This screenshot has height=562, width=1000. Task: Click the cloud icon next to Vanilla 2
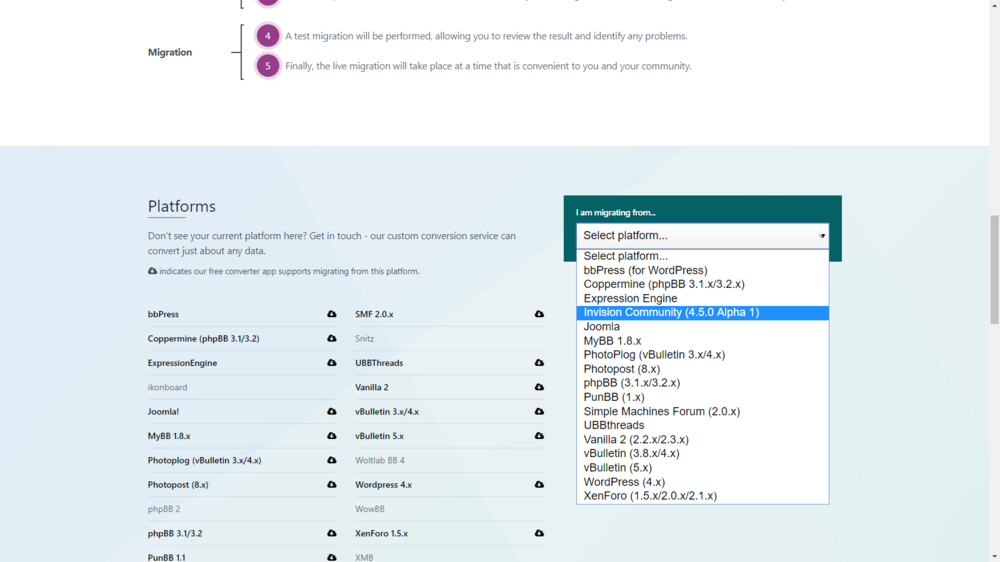tap(539, 387)
